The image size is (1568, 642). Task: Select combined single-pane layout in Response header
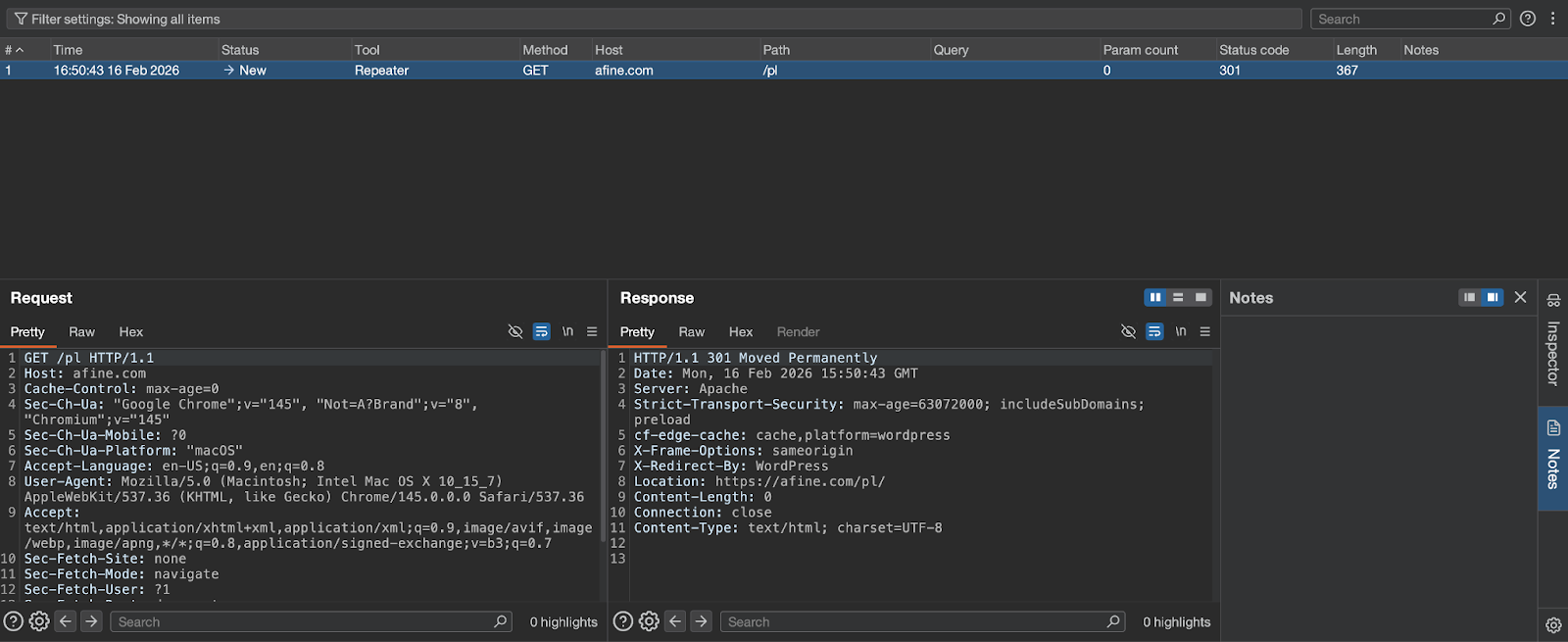point(1200,297)
